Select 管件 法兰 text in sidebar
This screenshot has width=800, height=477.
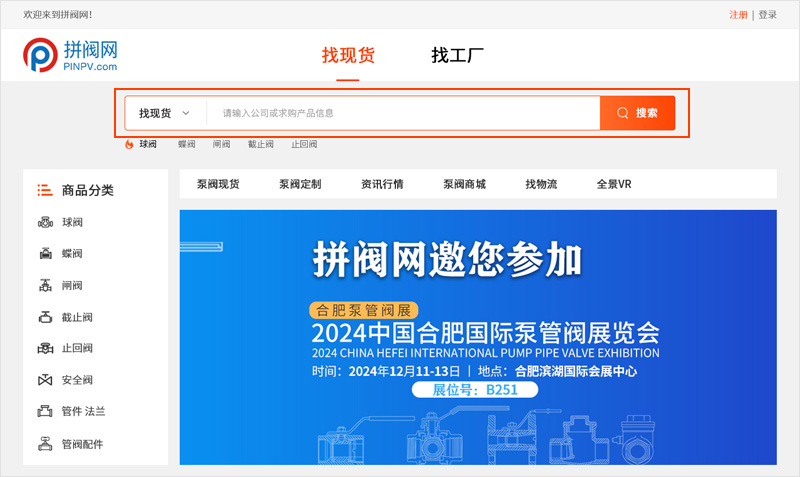coord(83,411)
